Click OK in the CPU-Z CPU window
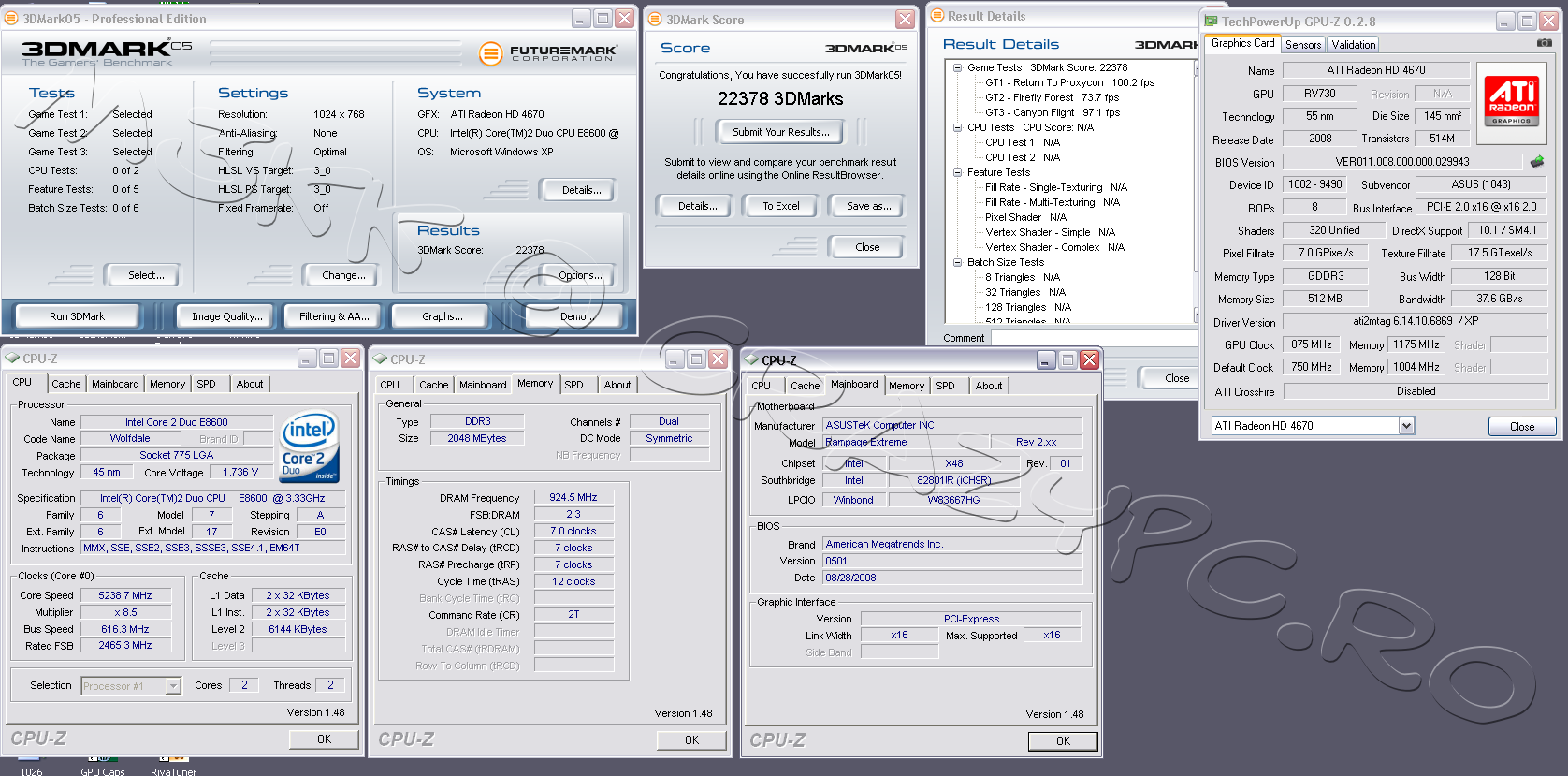Image resolution: width=1568 pixels, height=776 pixels. pos(324,739)
